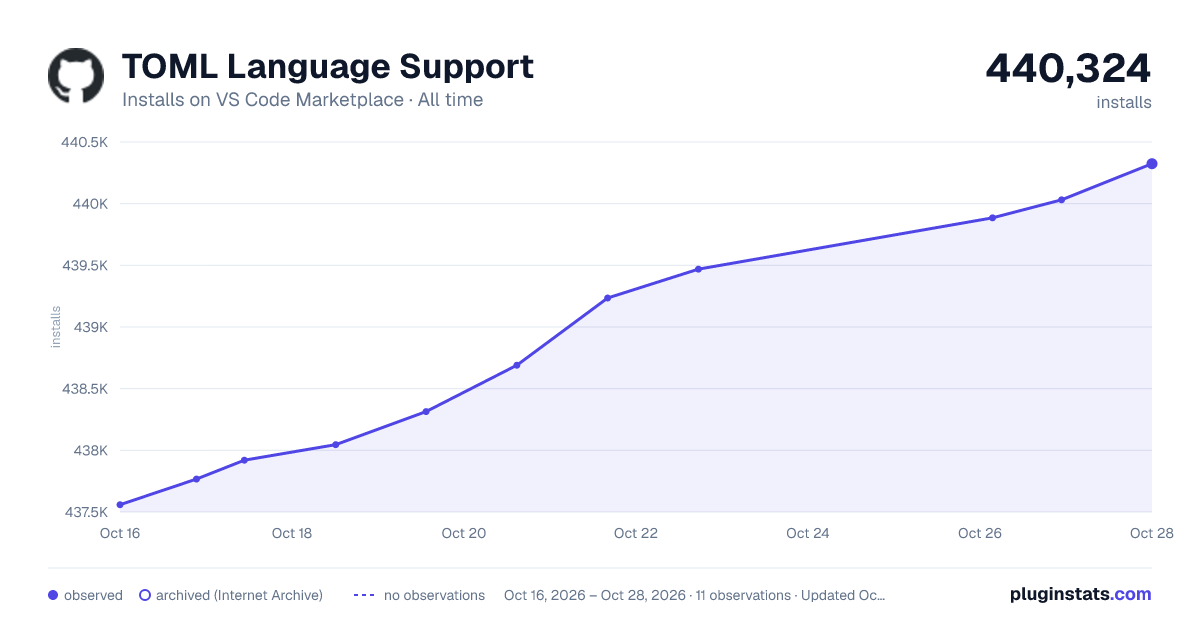
Task: Click the Oct 26 x-axis label
Action: tap(980, 533)
